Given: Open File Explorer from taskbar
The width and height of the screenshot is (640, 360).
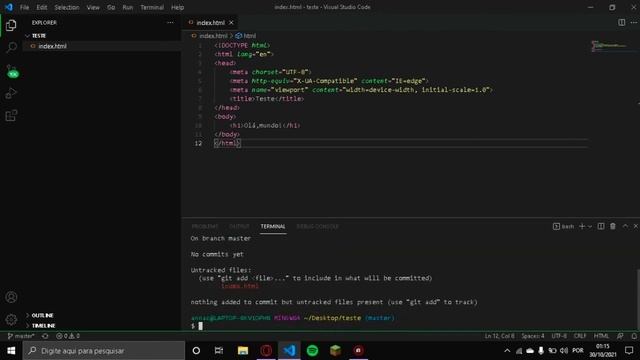Looking at the screenshot, I should (243, 351).
